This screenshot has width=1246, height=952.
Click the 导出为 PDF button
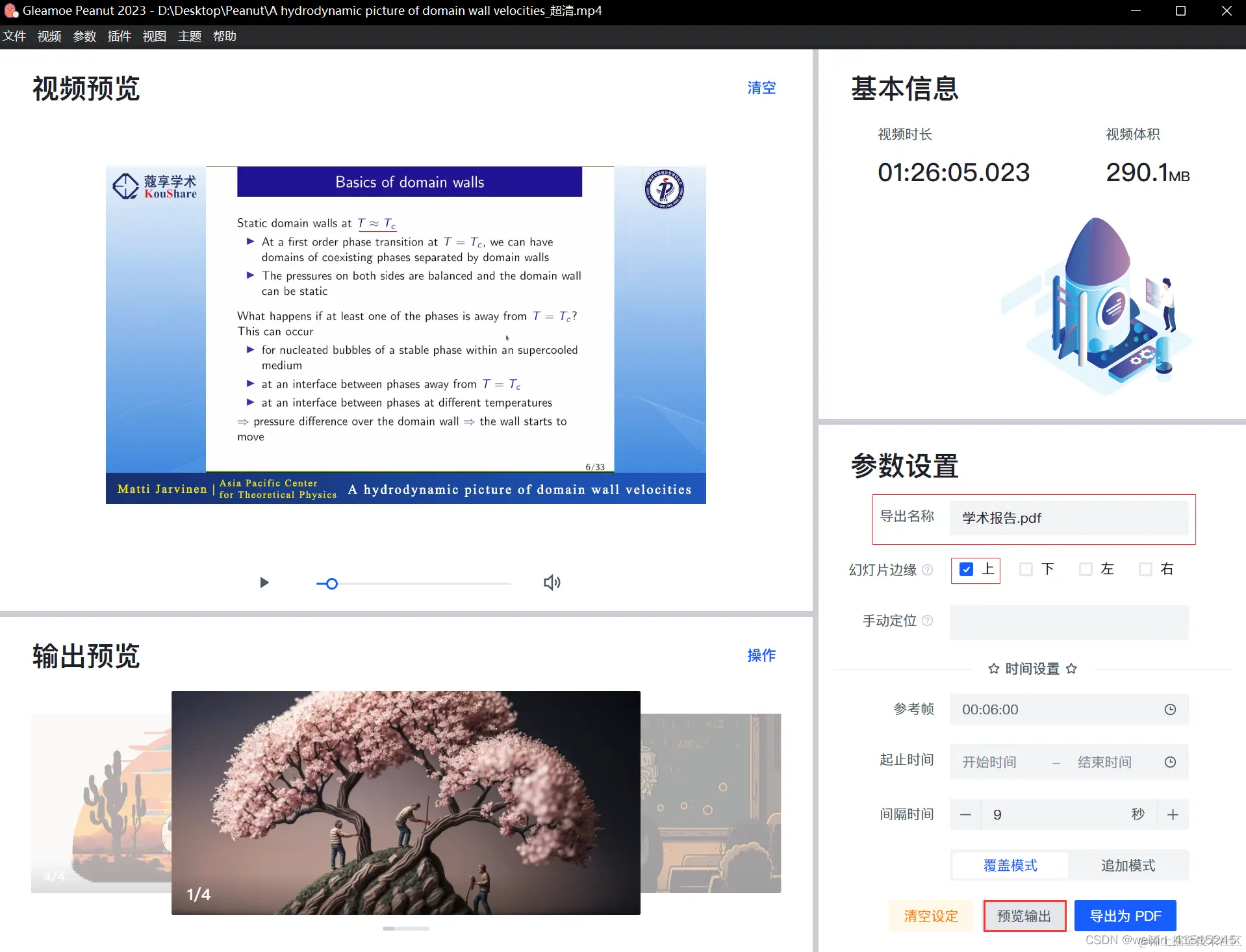click(x=1125, y=915)
